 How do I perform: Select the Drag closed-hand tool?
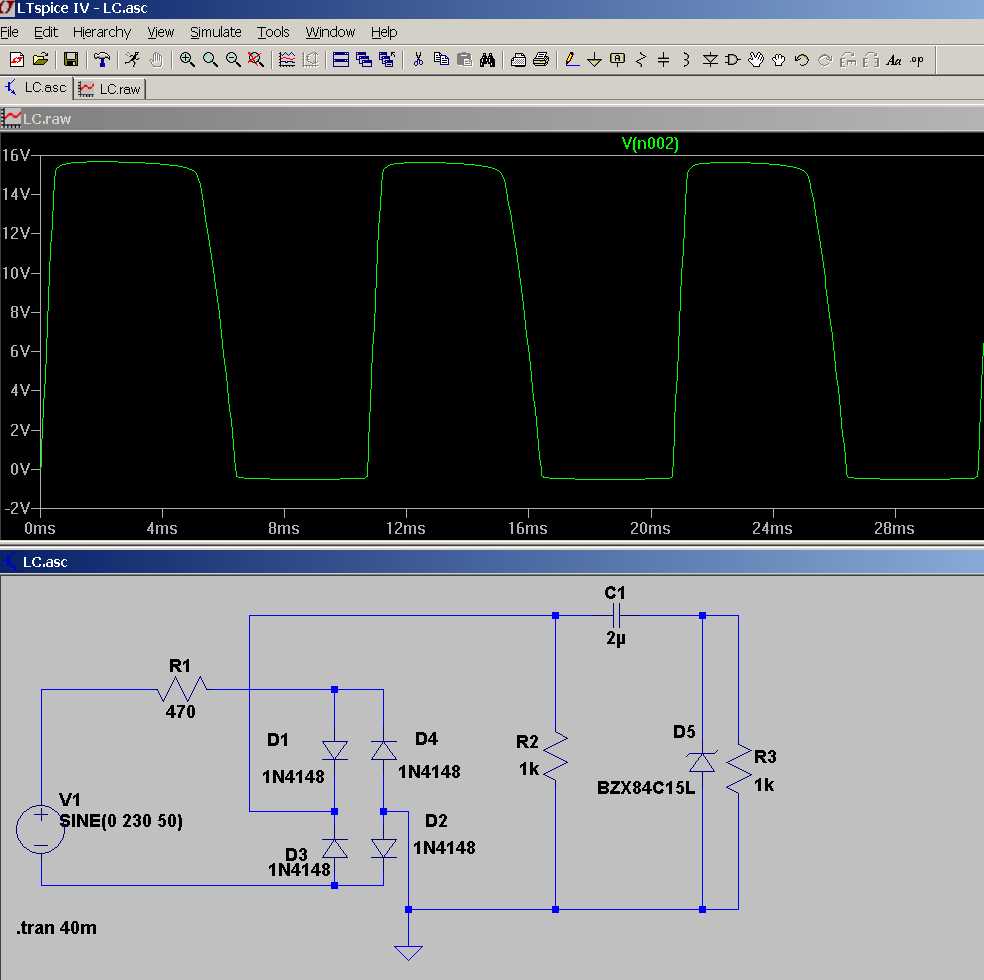click(x=779, y=60)
